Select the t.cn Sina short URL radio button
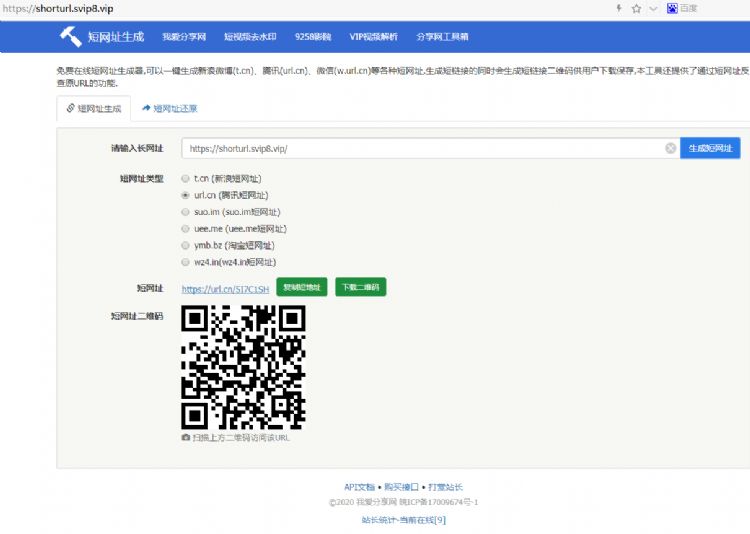 coord(185,178)
